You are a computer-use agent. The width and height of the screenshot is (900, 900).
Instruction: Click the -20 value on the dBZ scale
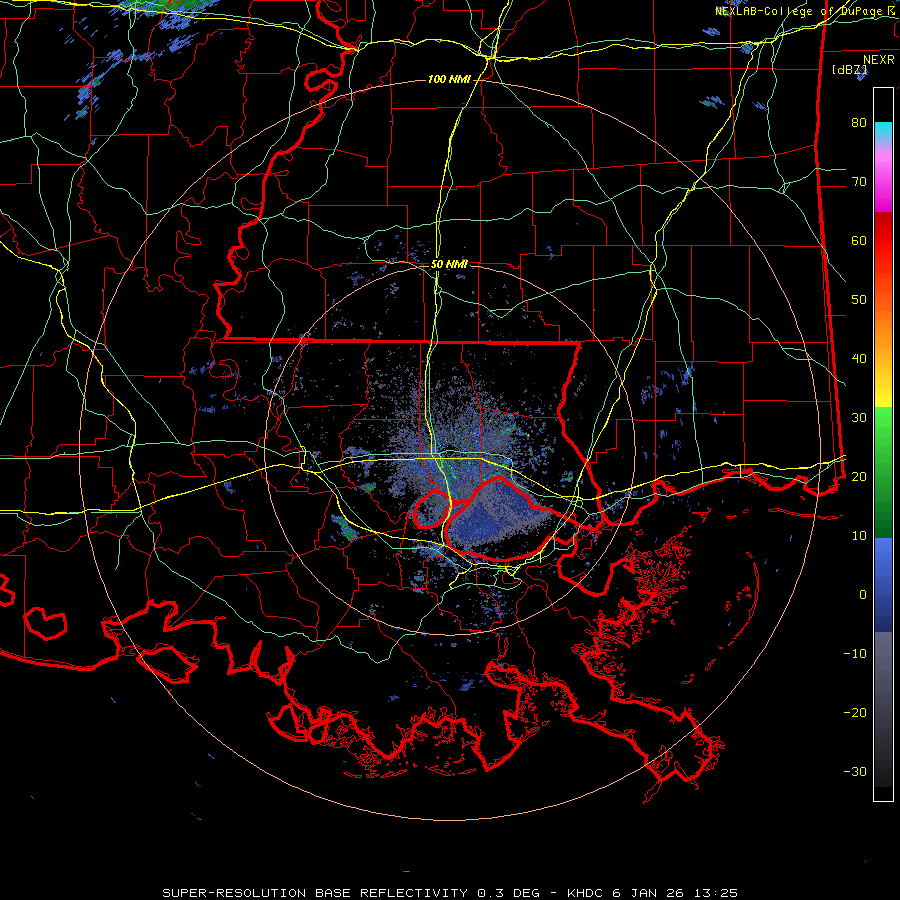coord(855,712)
